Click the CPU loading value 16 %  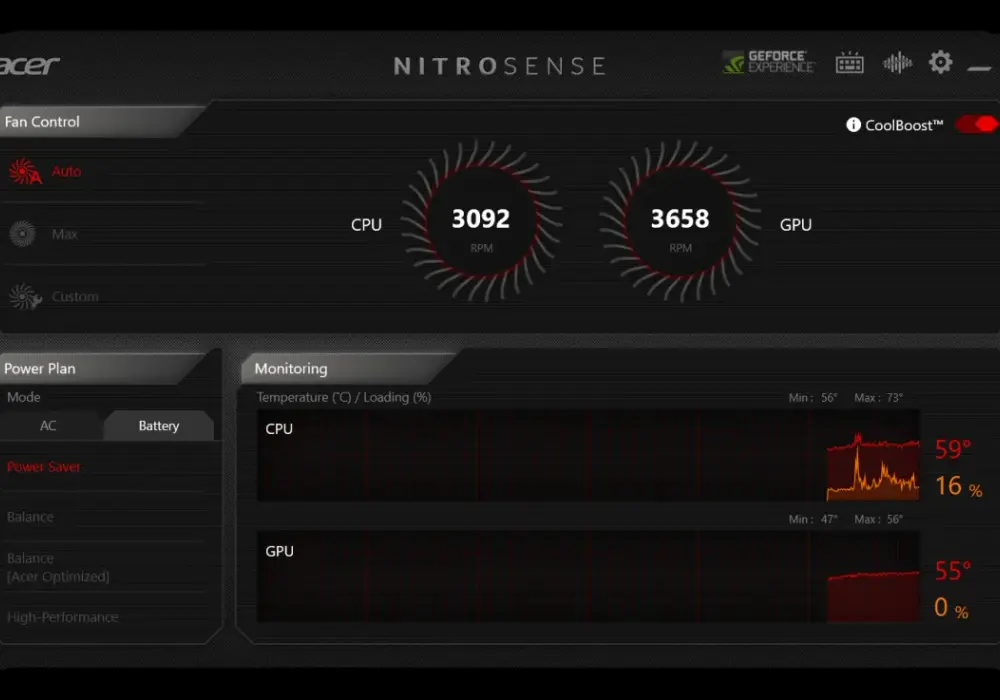coord(958,486)
